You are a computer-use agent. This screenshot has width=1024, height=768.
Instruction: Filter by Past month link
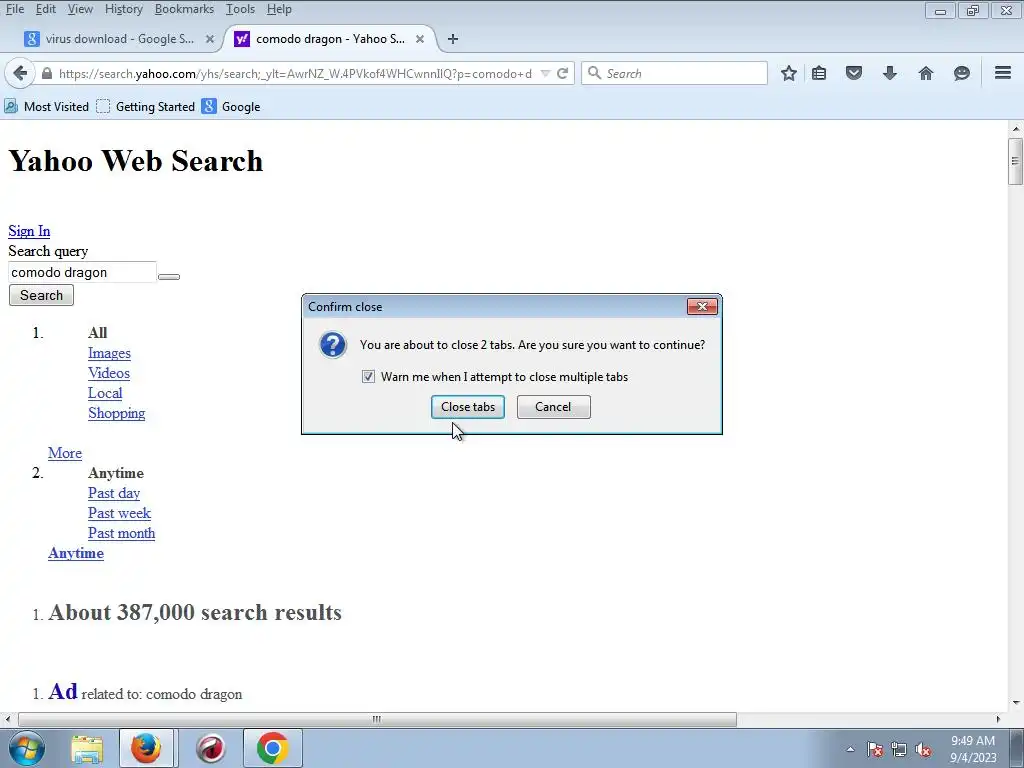(x=121, y=534)
